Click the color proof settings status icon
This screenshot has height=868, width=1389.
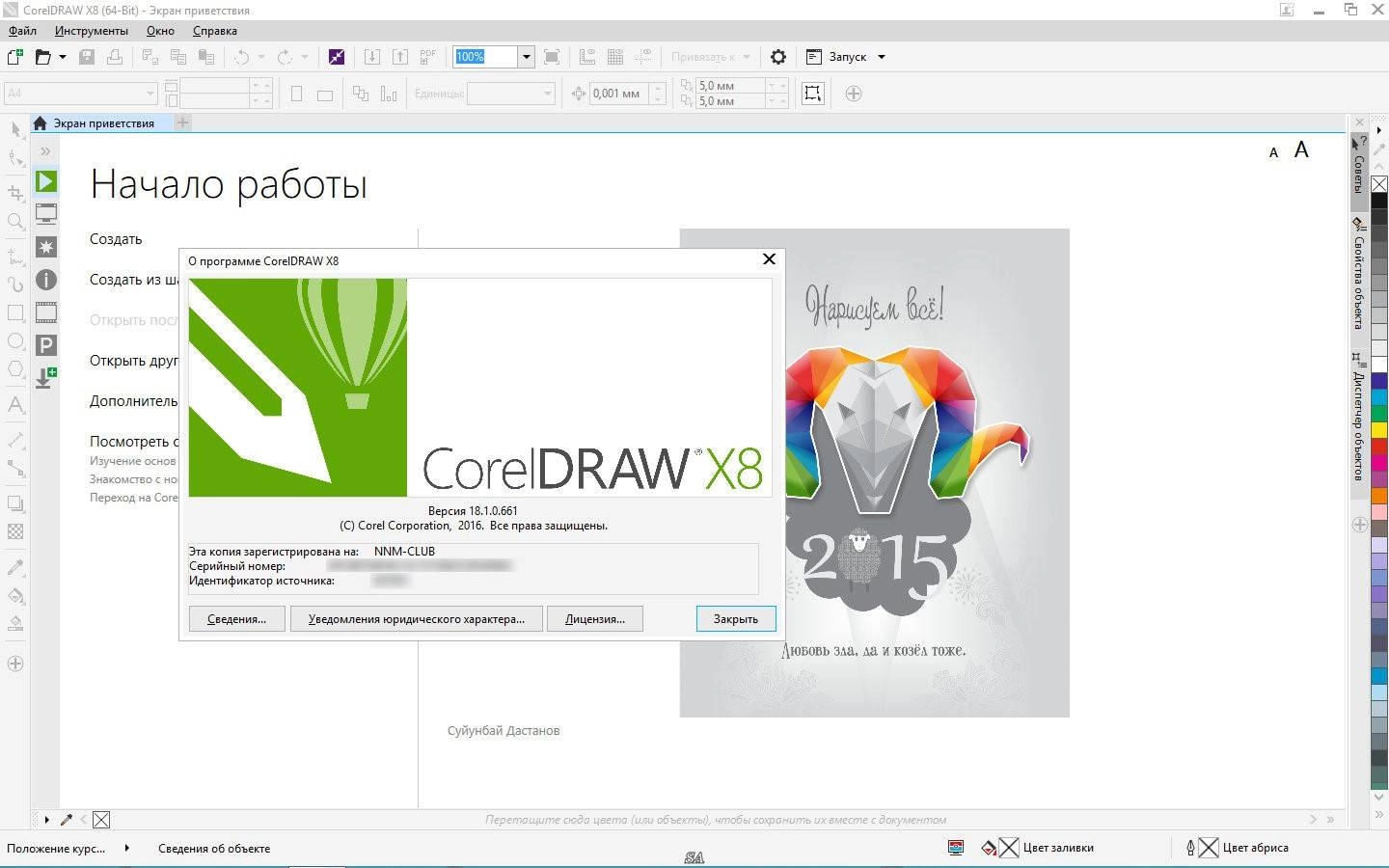pyautogui.click(x=956, y=848)
